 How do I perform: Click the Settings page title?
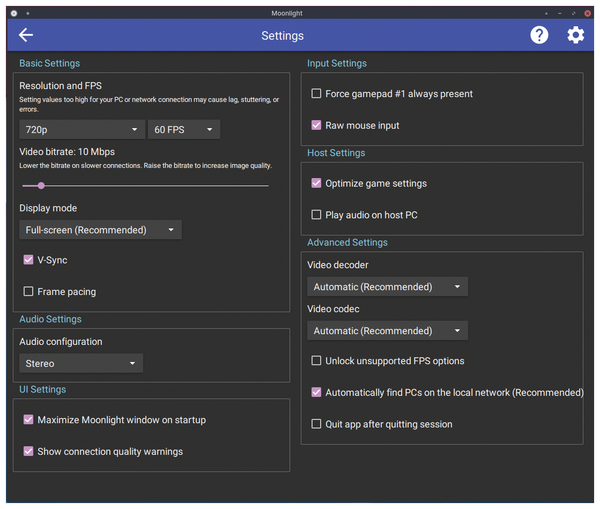point(282,36)
